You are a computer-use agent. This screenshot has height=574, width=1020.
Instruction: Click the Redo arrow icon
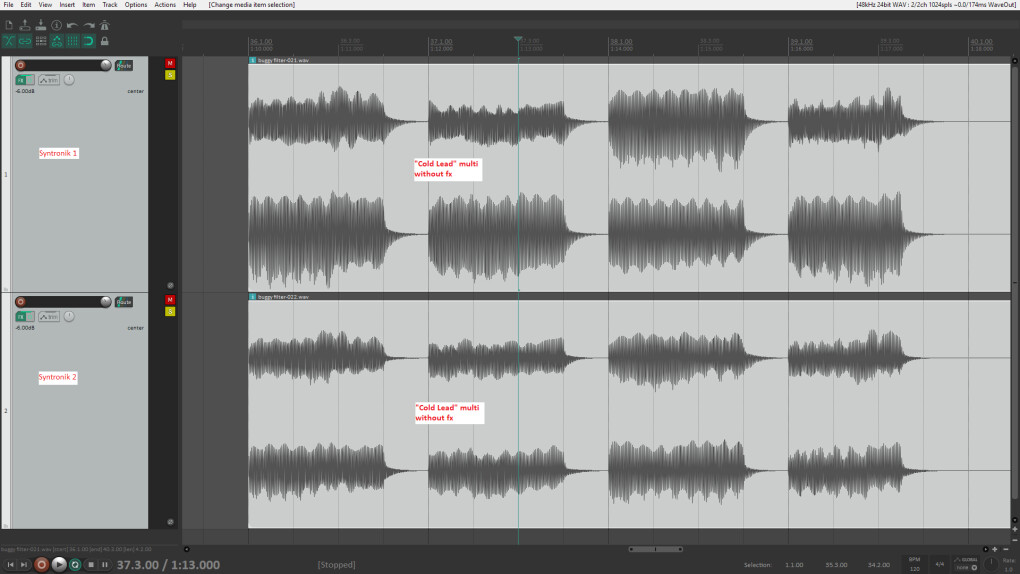88,25
